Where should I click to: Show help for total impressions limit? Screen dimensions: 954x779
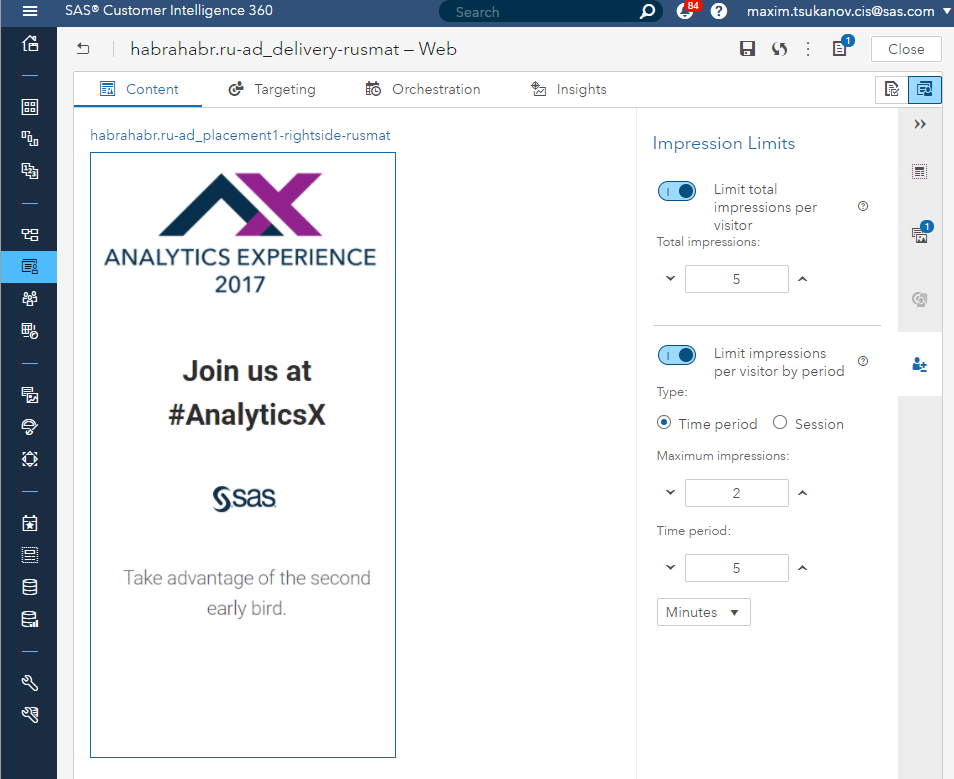pos(863,206)
